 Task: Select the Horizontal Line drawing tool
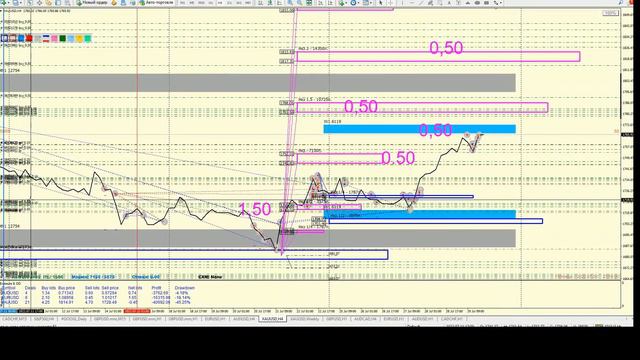click(x=411, y=2)
